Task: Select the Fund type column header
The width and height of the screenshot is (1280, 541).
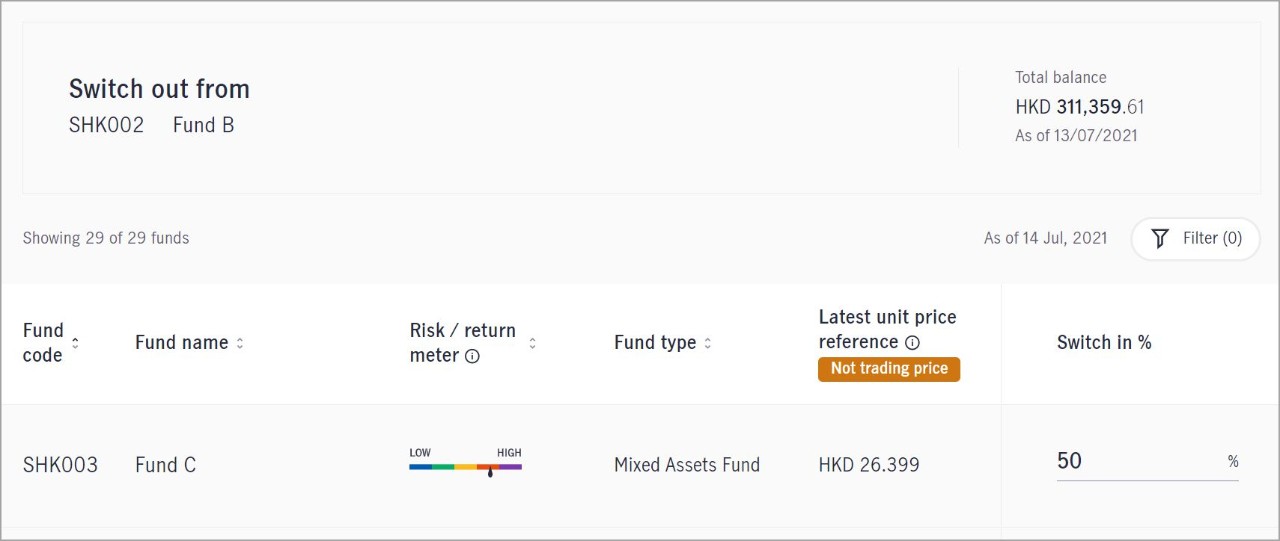Action: 655,342
